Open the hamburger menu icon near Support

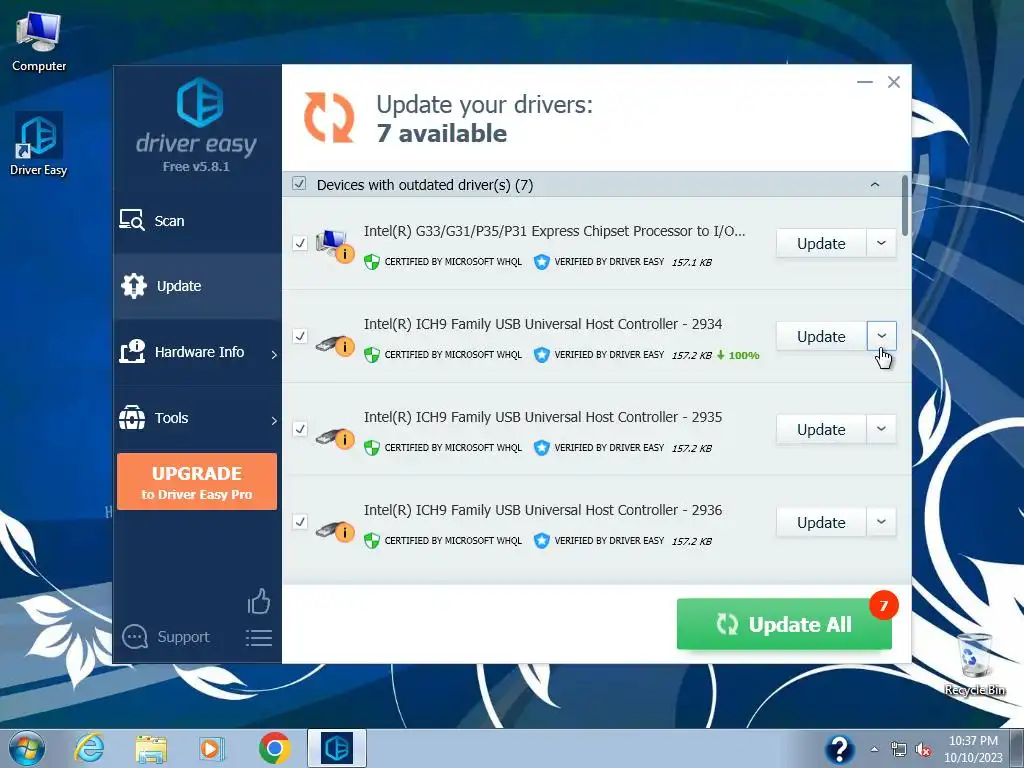click(x=259, y=637)
